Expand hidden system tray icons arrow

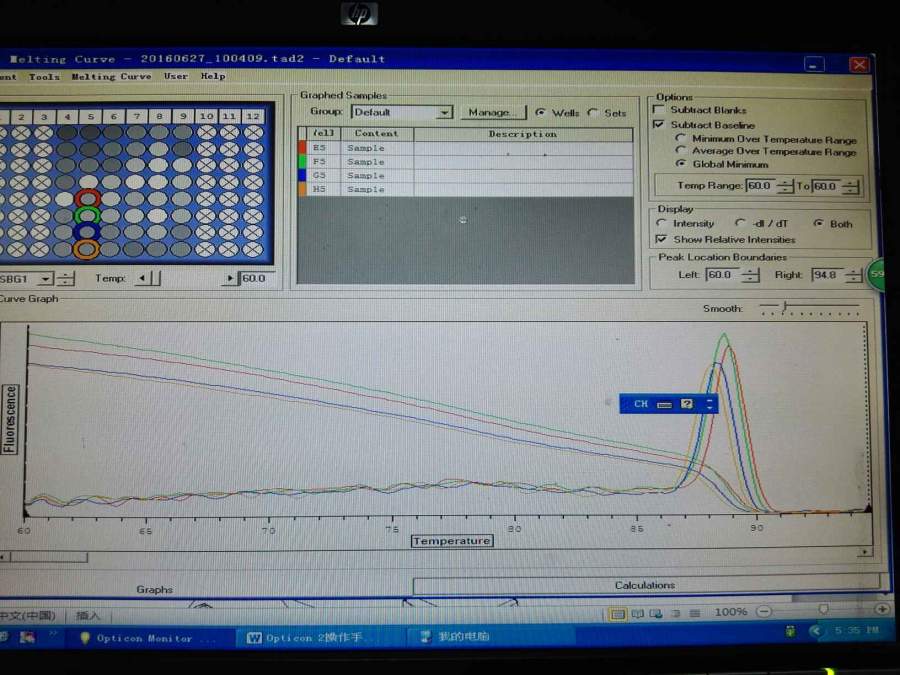814,631
